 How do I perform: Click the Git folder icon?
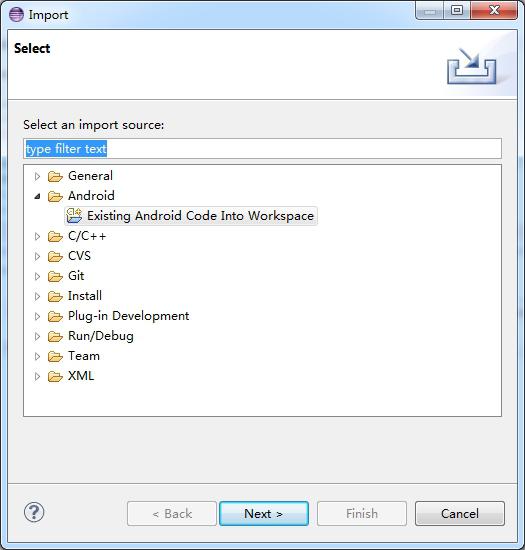click(55, 276)
